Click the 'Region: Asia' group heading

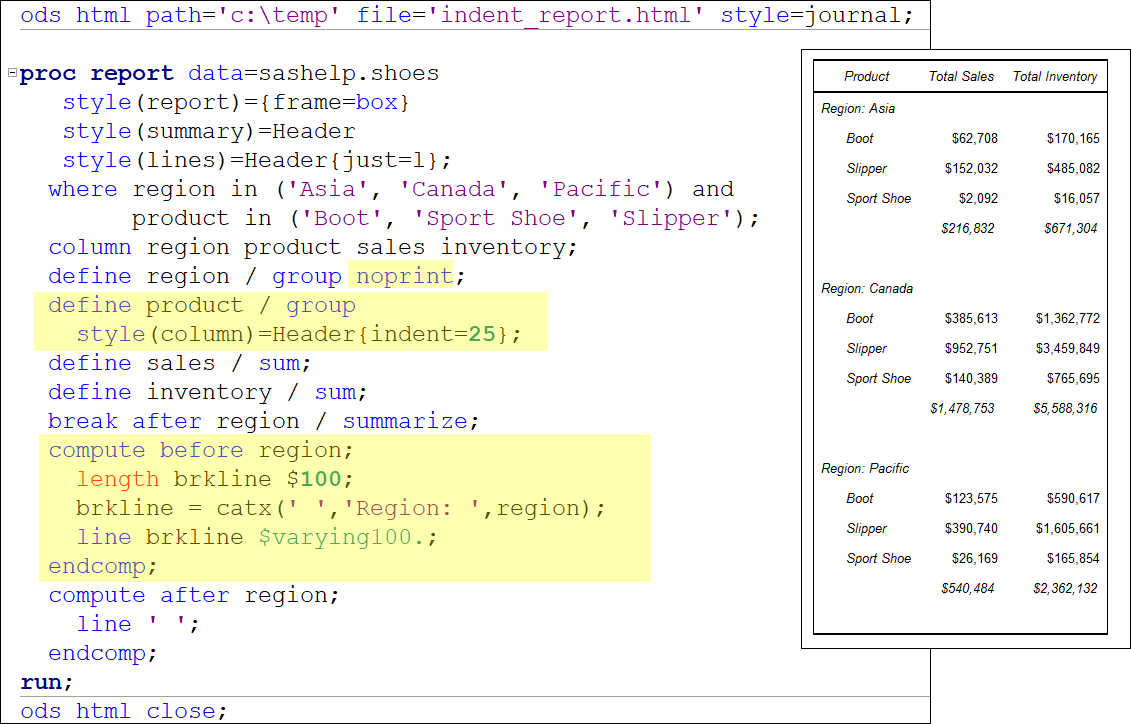click(858, 108)
